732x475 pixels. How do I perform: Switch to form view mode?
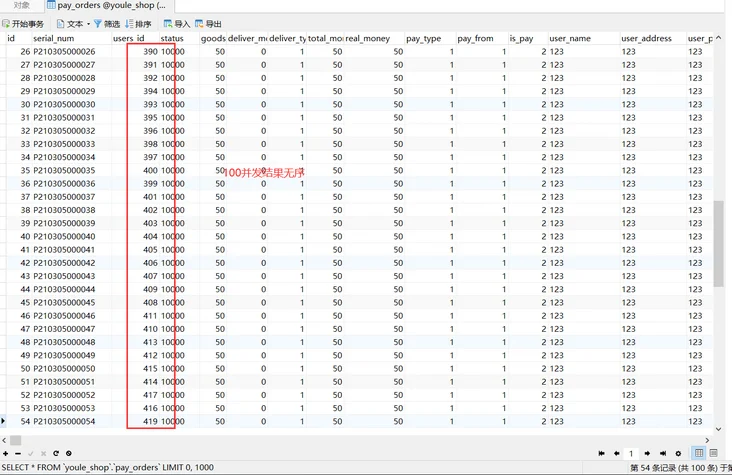713,453
